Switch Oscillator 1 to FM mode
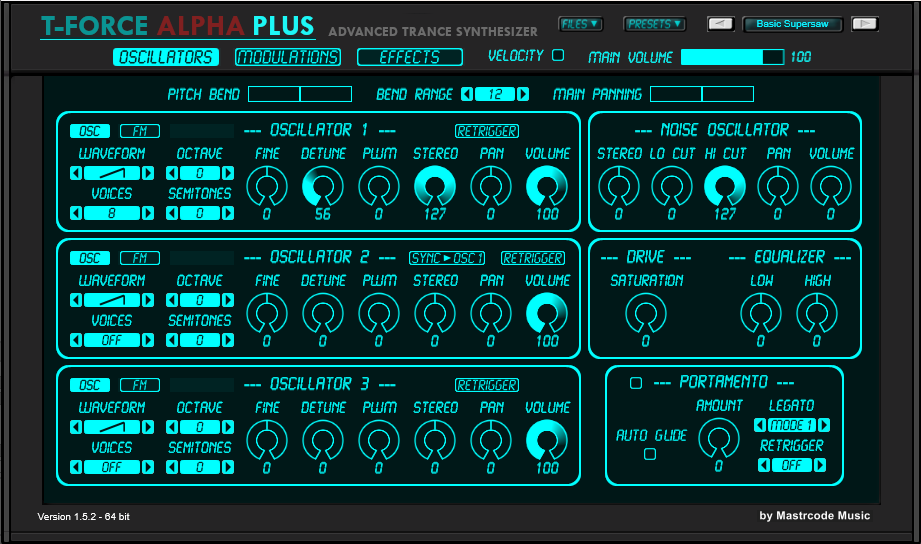The height and width of the screenshot is (544, 921). coord(140,131)
